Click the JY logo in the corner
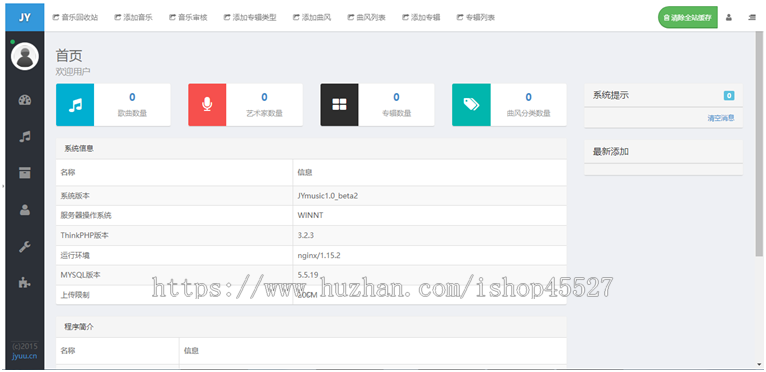The image size is (766, 372). [24, 18]
